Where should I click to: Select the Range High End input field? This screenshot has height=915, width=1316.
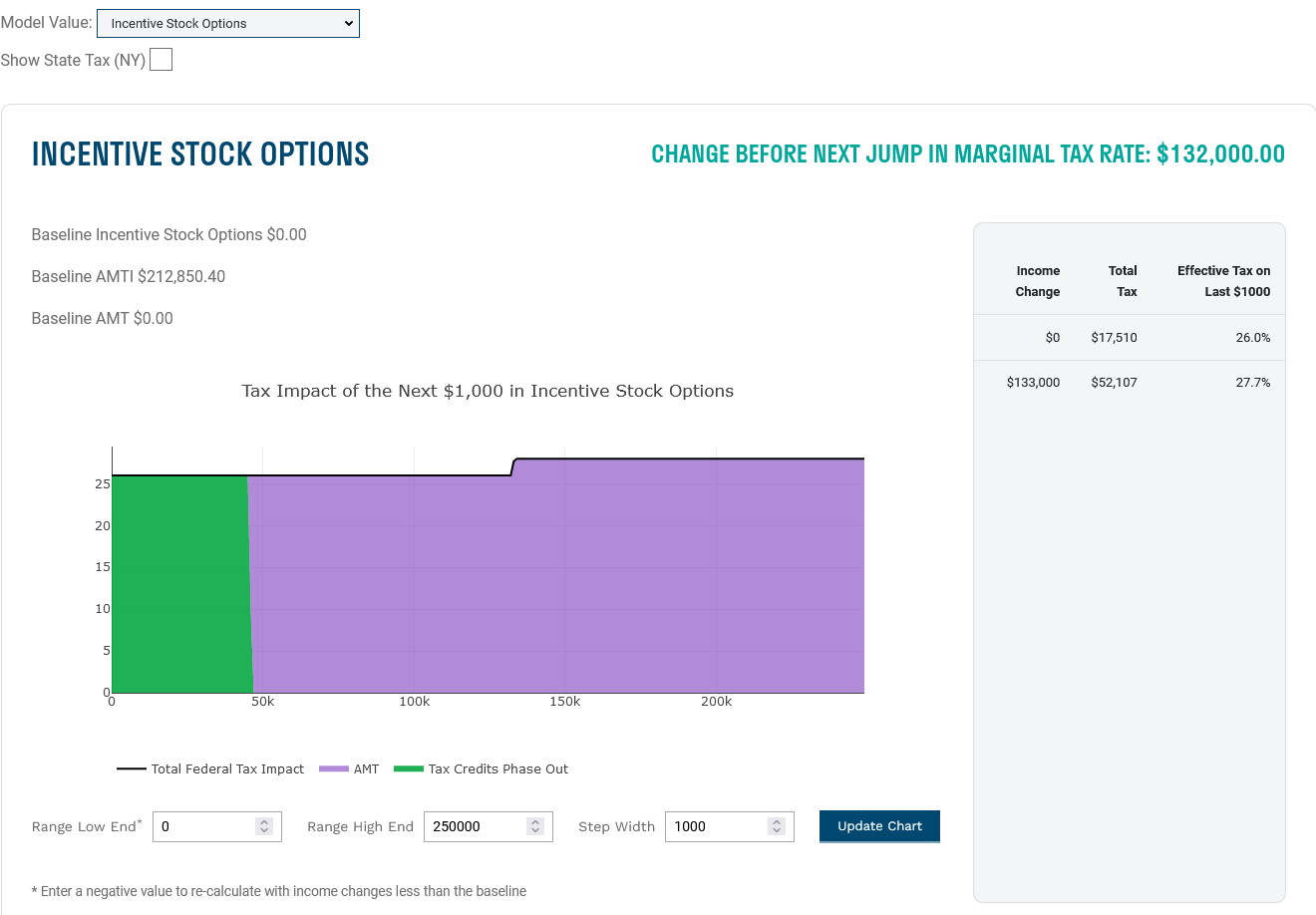coord(469,826)
